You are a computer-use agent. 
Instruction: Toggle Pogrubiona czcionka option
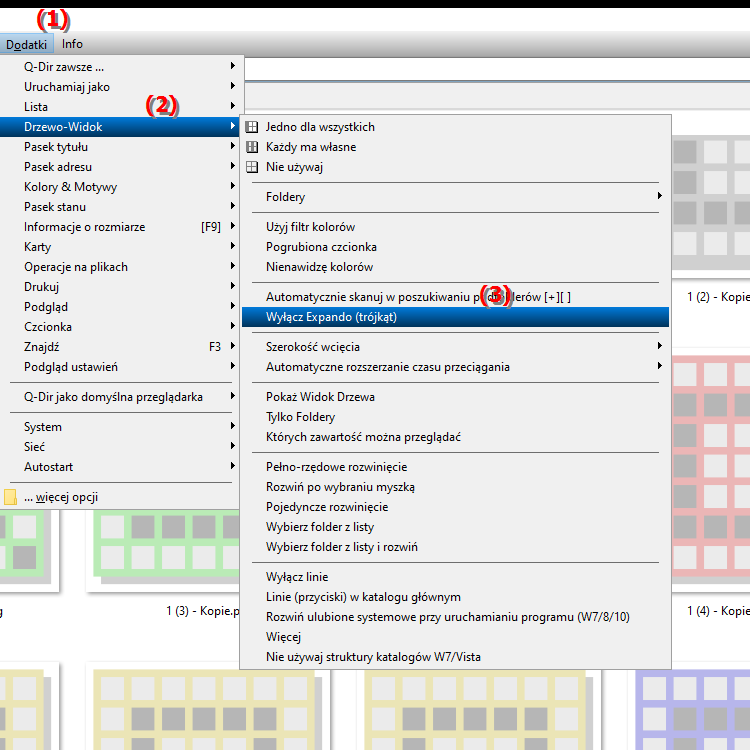[x=455, y=247]
